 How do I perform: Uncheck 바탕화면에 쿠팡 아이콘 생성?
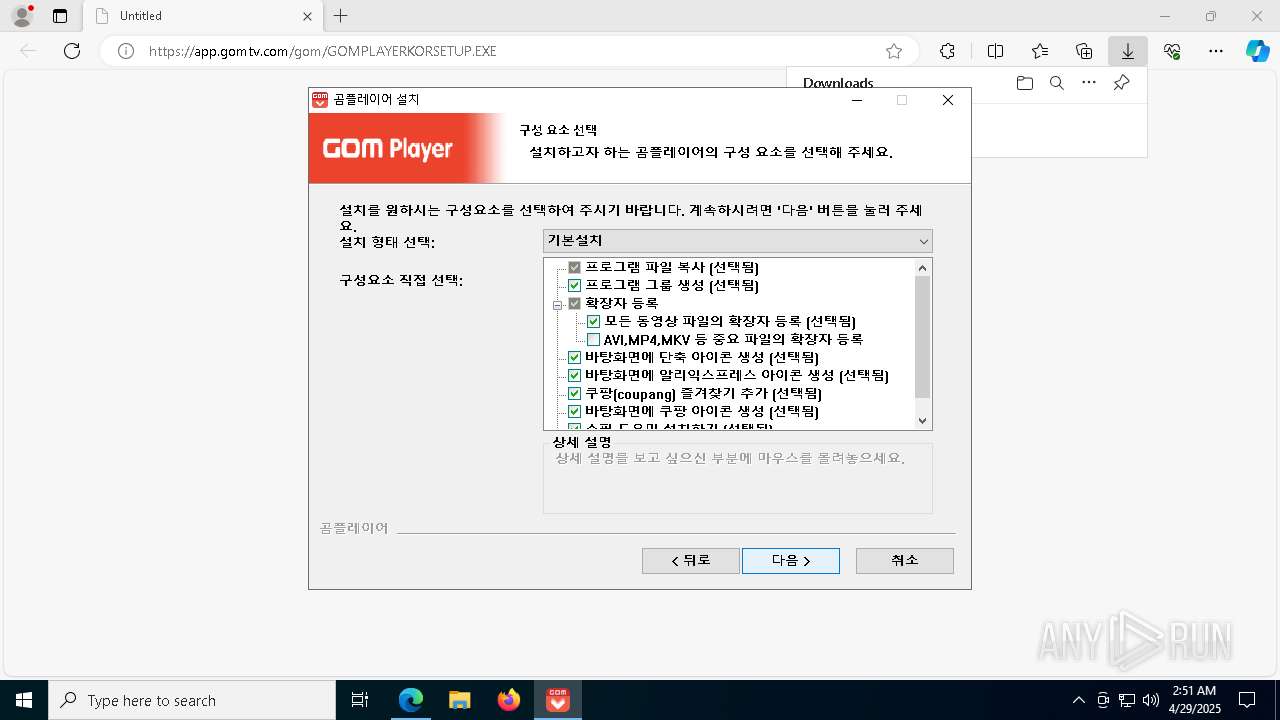(x=574, y=412)
